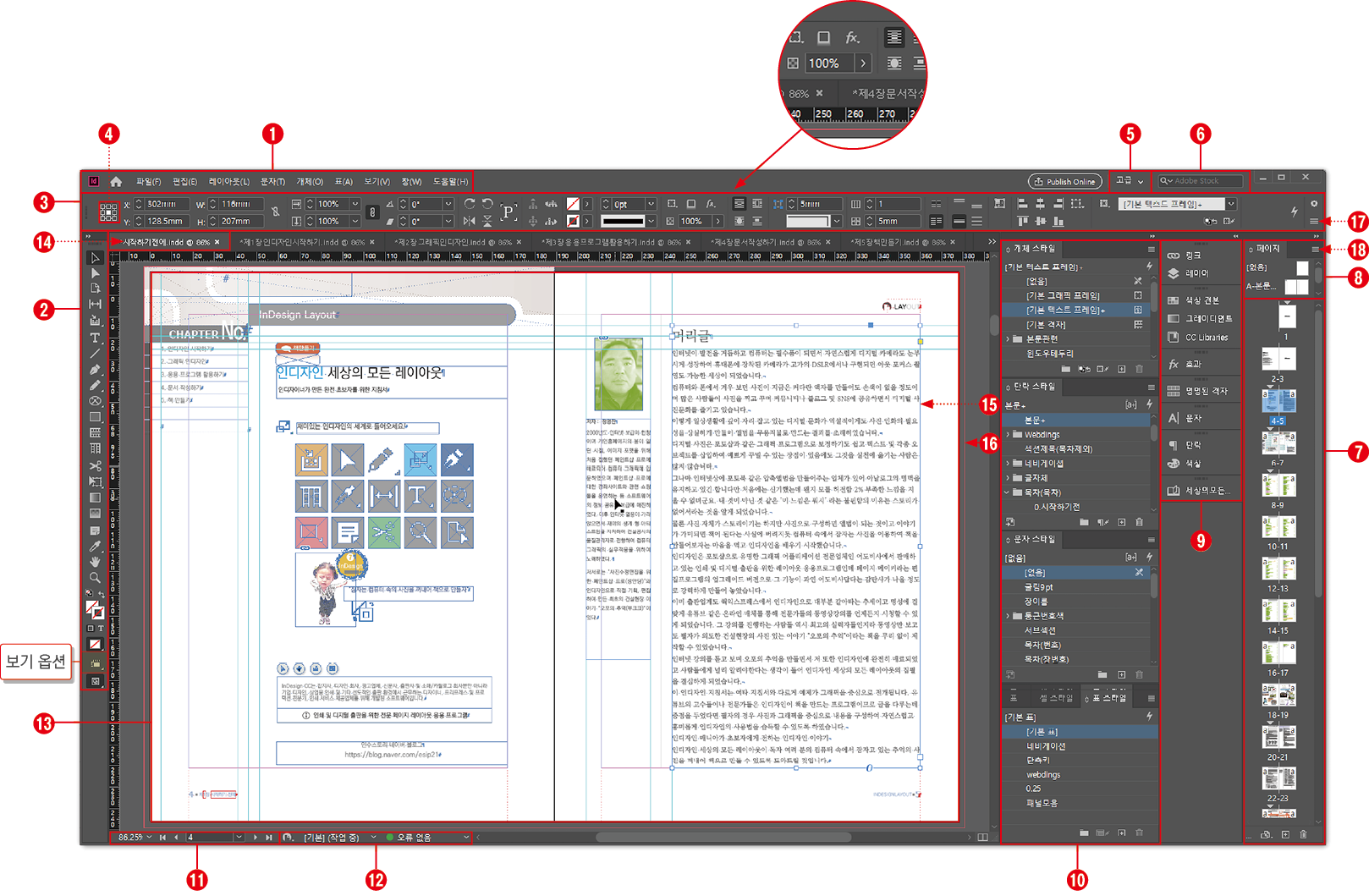Open the 페이지 panel menu icon

1315,250
